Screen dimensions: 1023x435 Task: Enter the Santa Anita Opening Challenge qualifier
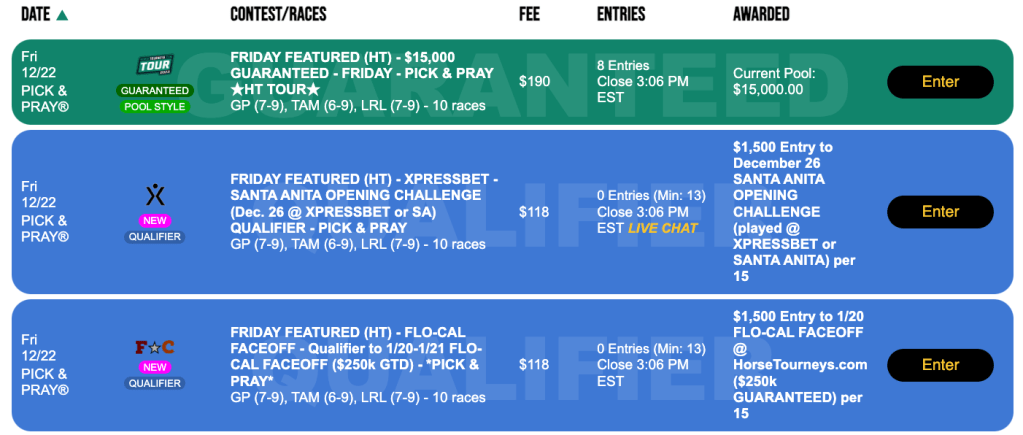[940, 211]
